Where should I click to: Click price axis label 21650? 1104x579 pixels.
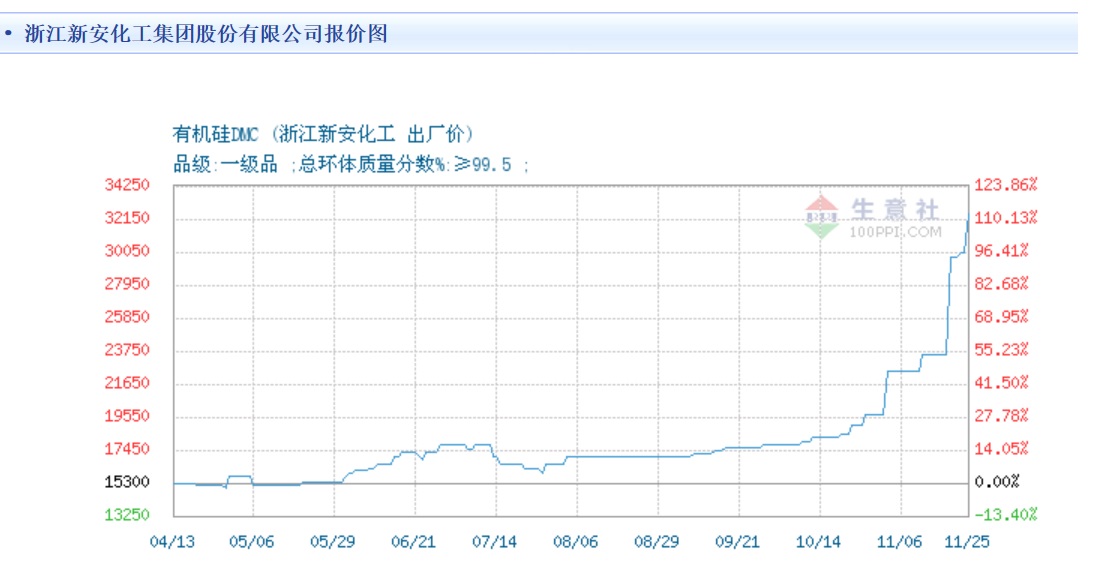(x=127, y=383)
